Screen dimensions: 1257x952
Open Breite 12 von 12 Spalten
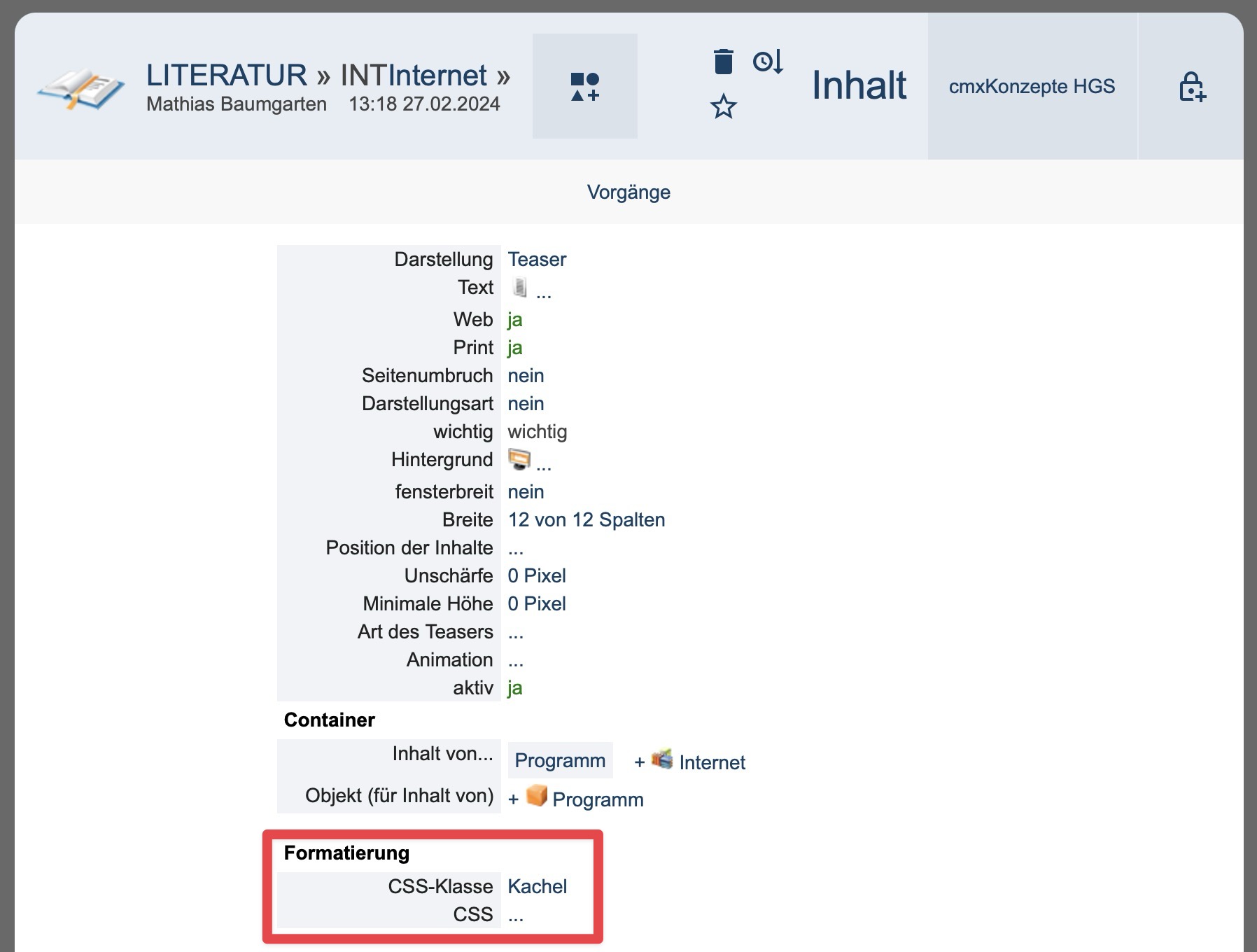(586, 520)
